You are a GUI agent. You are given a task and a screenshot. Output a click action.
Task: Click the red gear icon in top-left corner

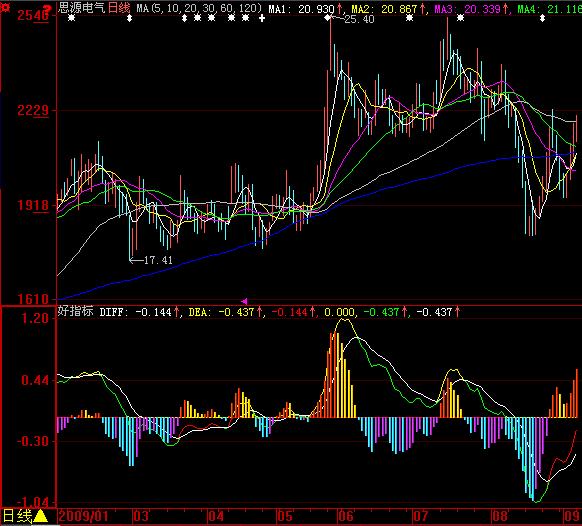pos(4,7)
